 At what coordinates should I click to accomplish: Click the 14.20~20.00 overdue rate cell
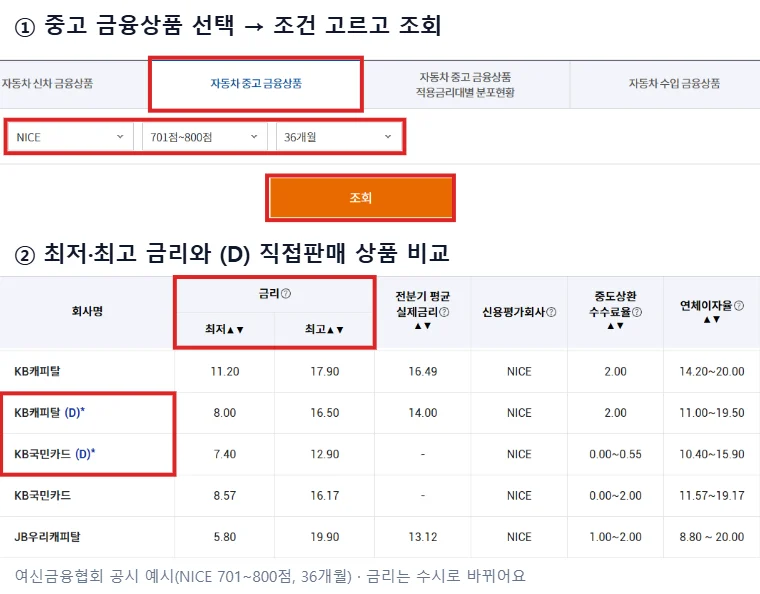(712, 372)
